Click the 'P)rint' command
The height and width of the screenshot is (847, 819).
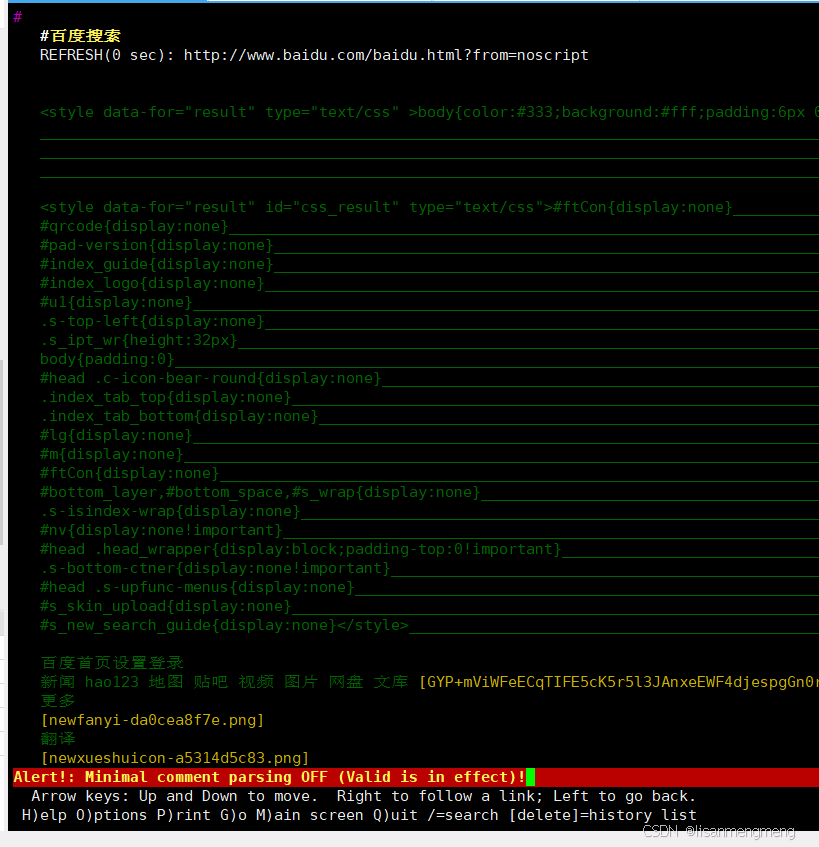tap(184, 815)
